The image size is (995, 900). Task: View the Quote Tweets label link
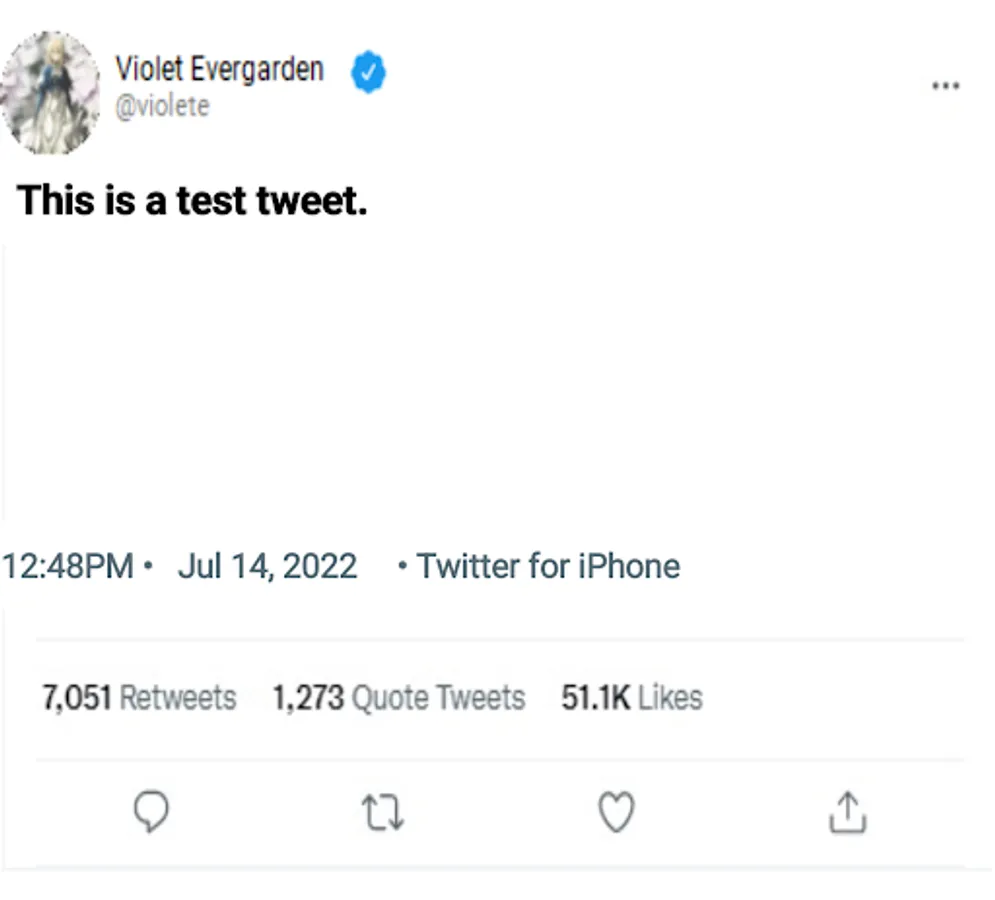point(438,697)
